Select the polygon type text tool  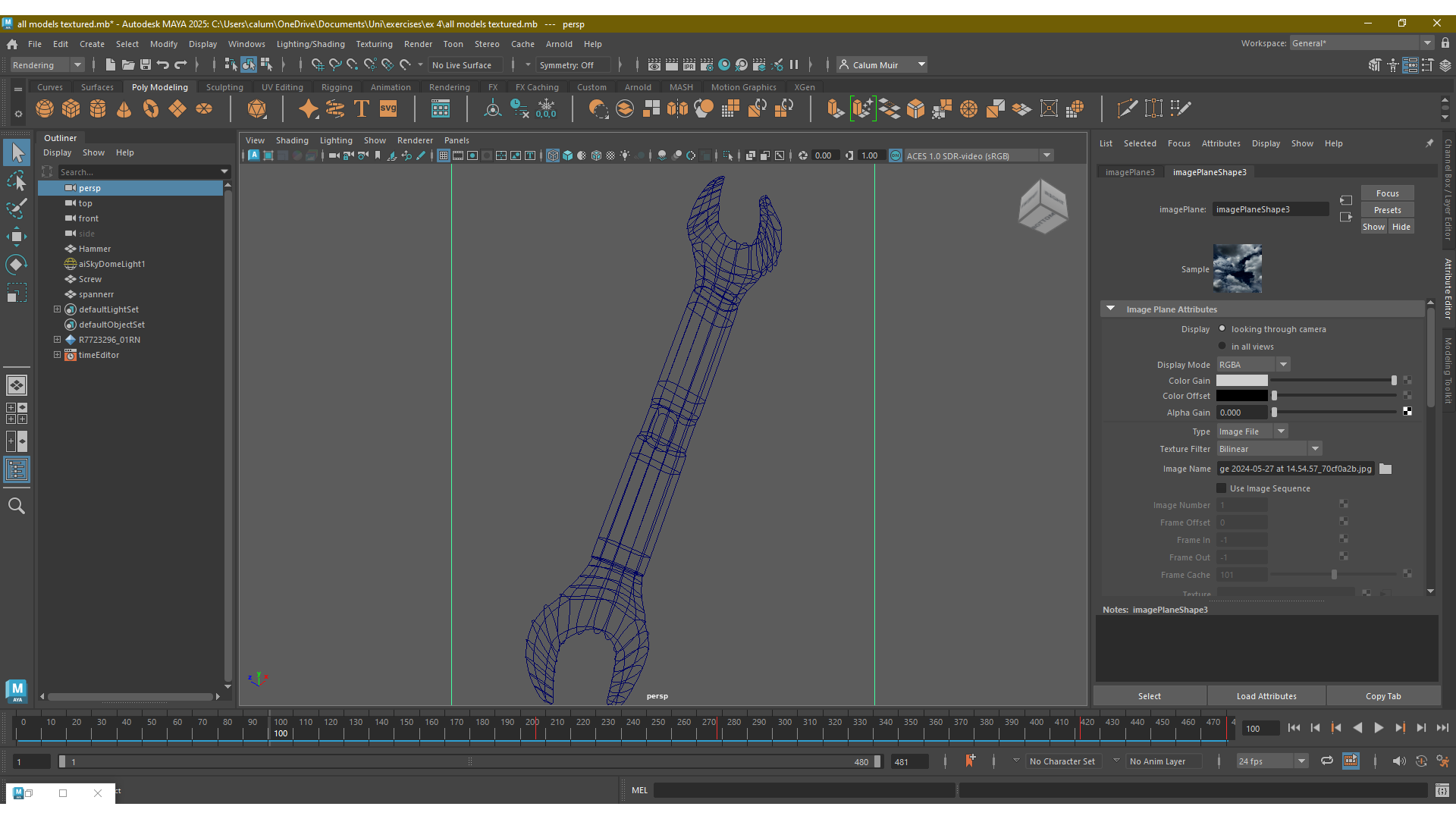point(362,109)
